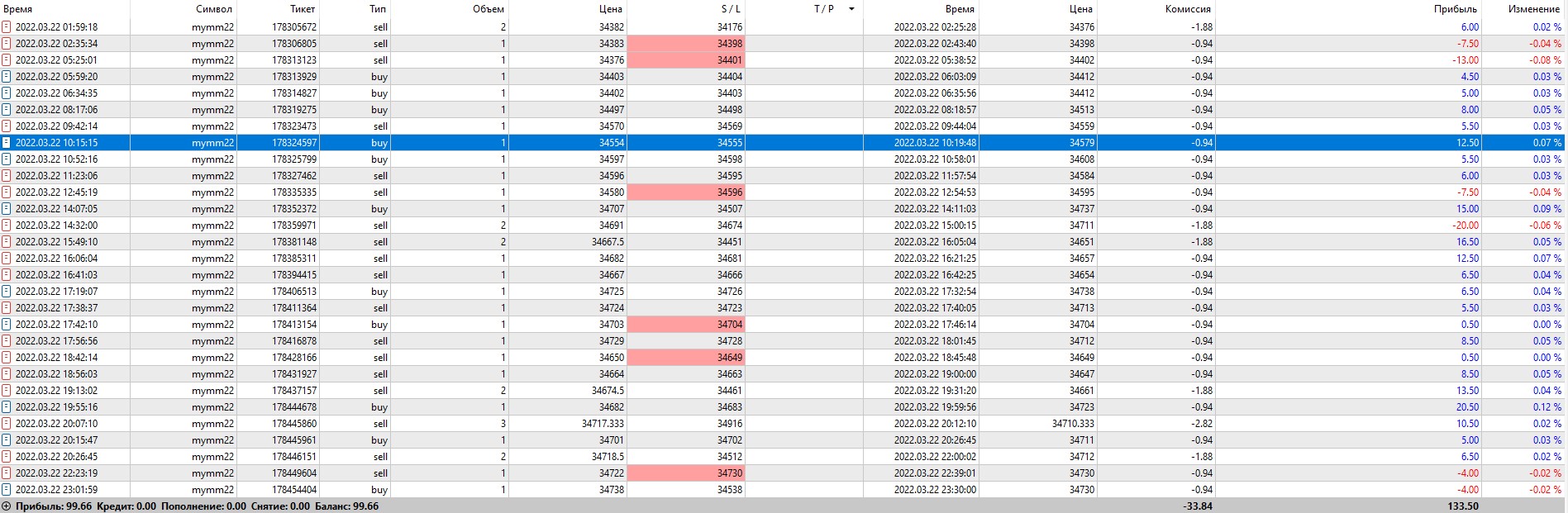Screen dimensions: 1568x513
Task: Sort by the Символ column header
Action: point(214,9)
